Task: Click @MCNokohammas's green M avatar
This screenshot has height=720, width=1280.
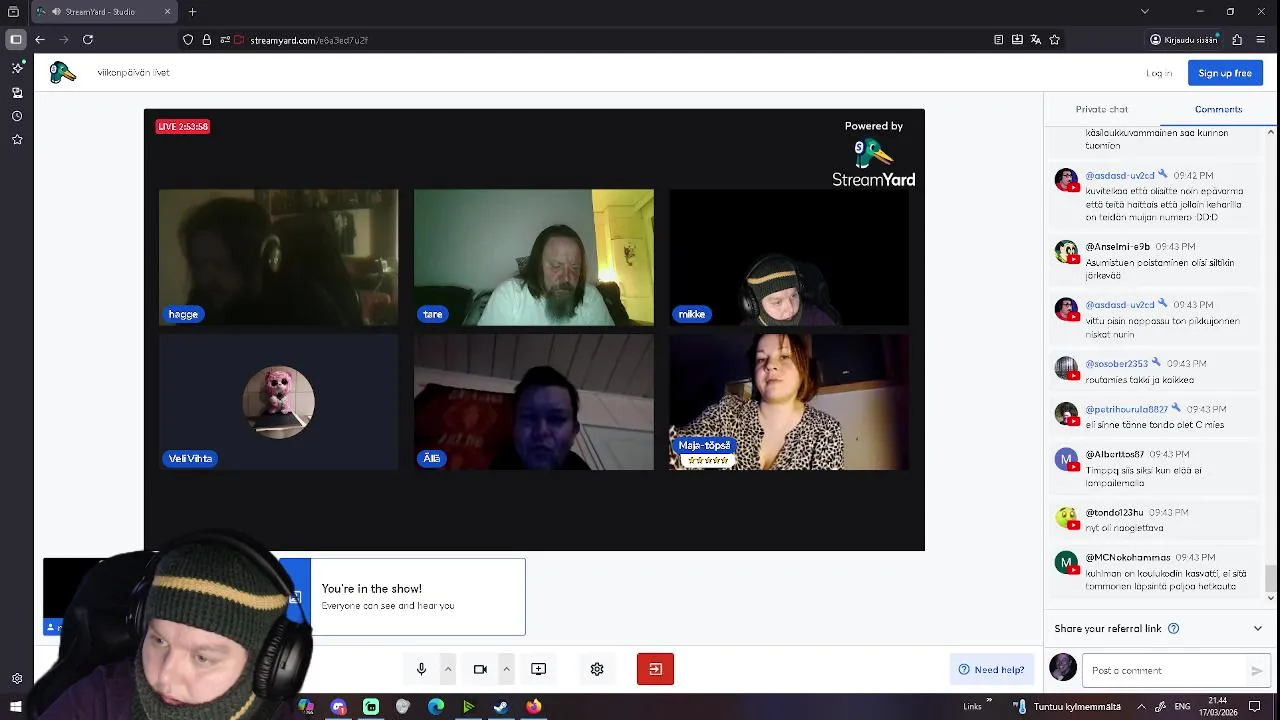Action: pos(1066,563)
